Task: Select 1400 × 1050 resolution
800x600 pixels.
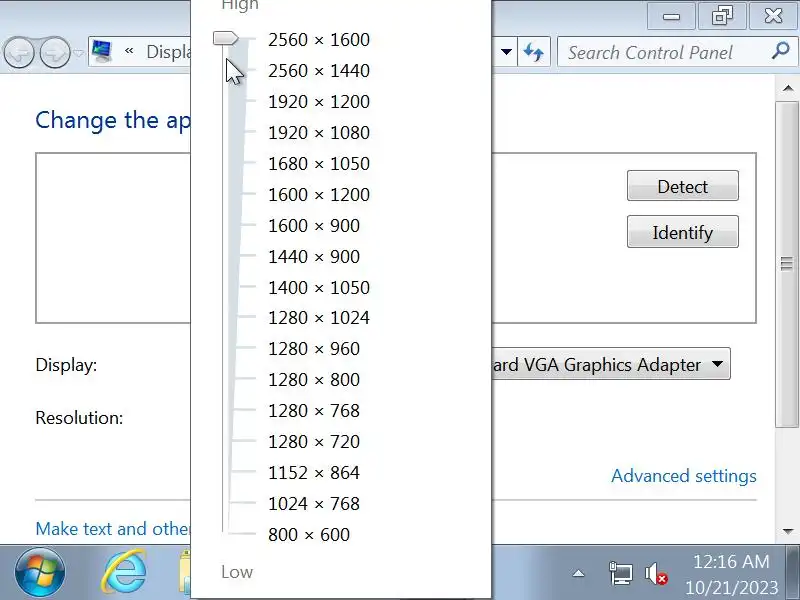Action: tap(319, 288)
